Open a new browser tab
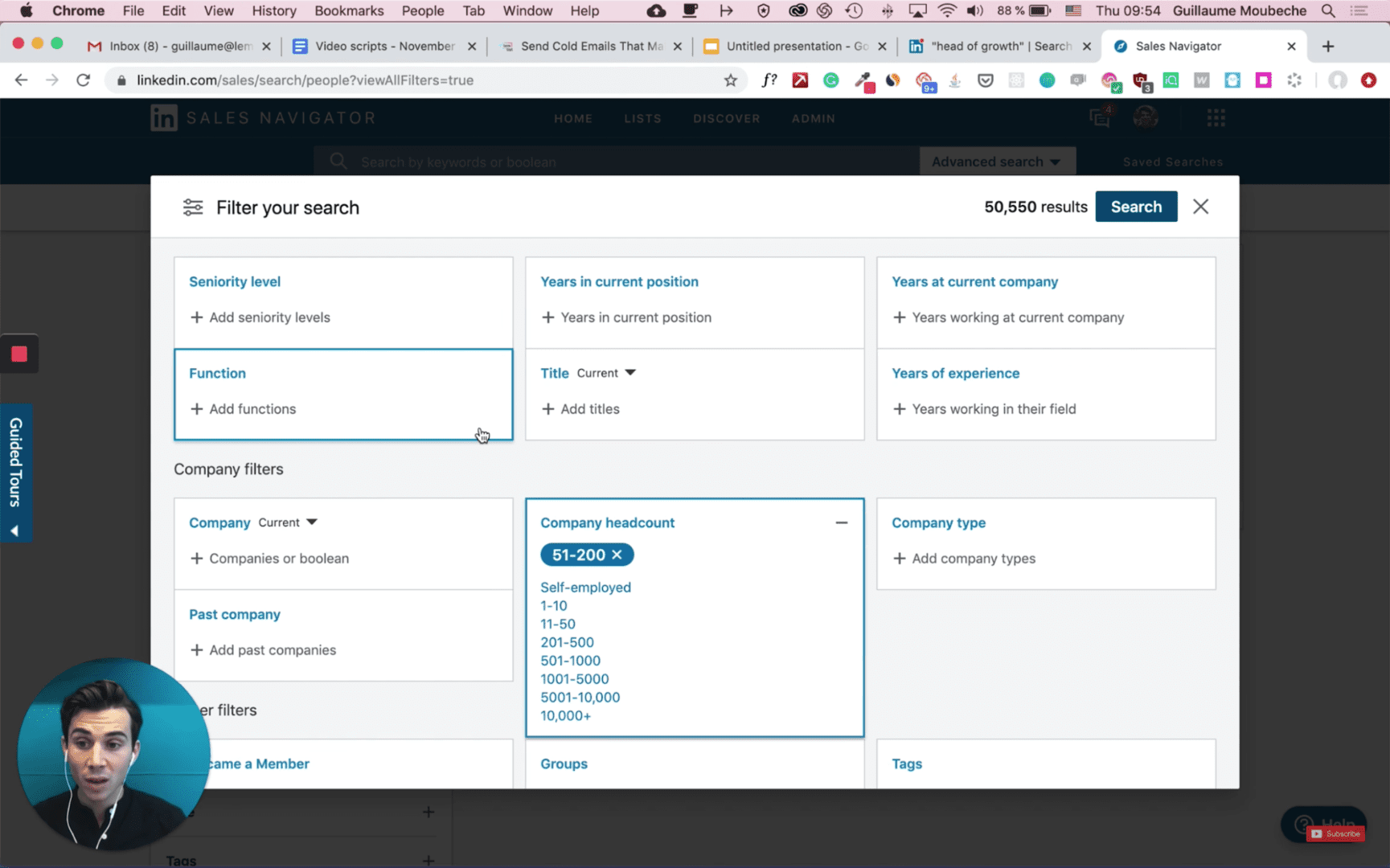Screen dimensions: 1390x868 point(1328,46)
